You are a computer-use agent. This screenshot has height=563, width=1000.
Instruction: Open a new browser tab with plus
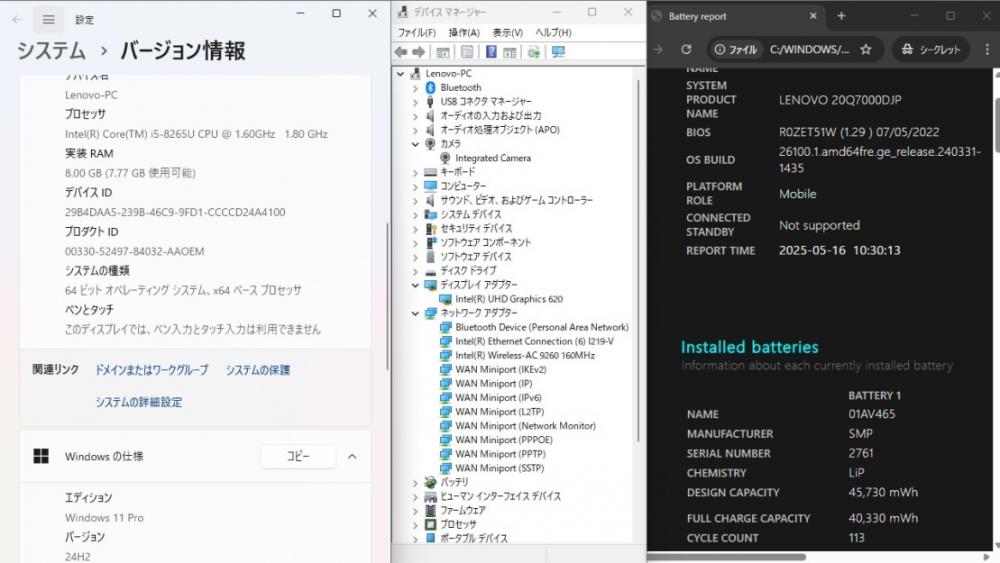coord(841,16)
